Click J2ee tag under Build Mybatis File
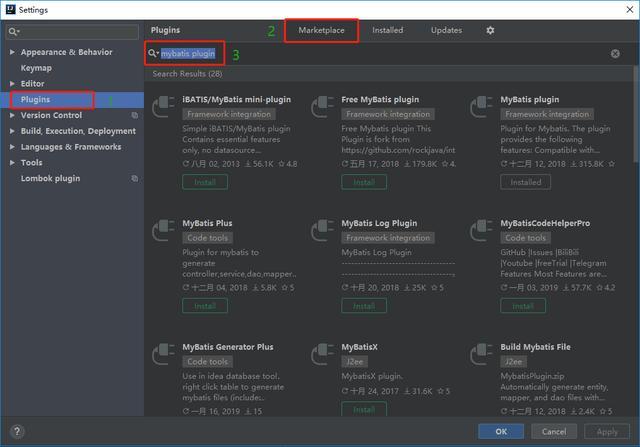 point(513,362)
